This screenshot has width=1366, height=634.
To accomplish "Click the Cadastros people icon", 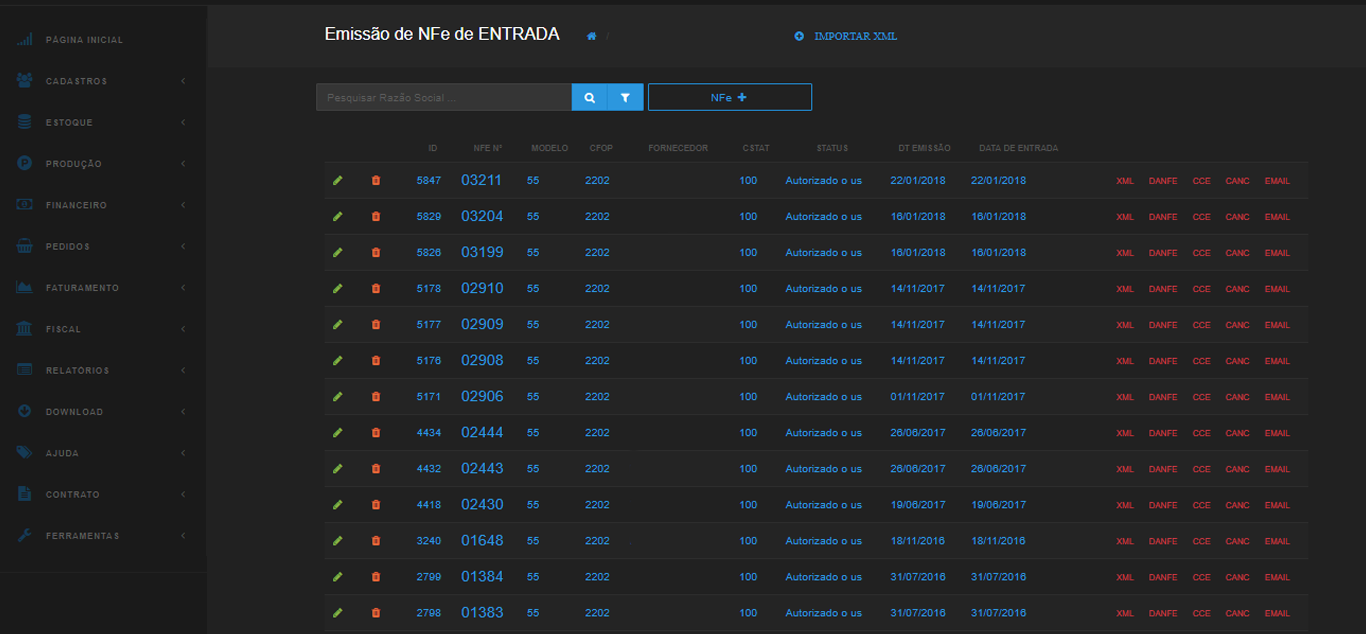I will 25,81.
